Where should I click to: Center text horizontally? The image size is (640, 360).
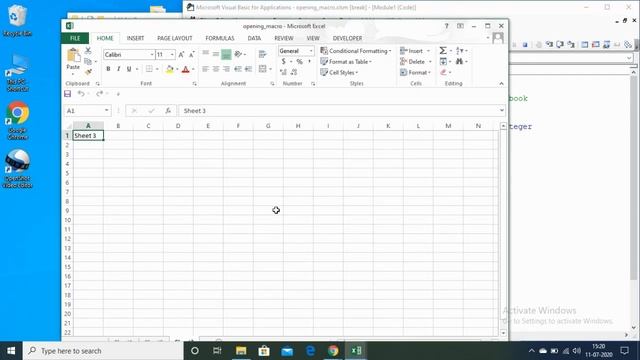point(216,69)
